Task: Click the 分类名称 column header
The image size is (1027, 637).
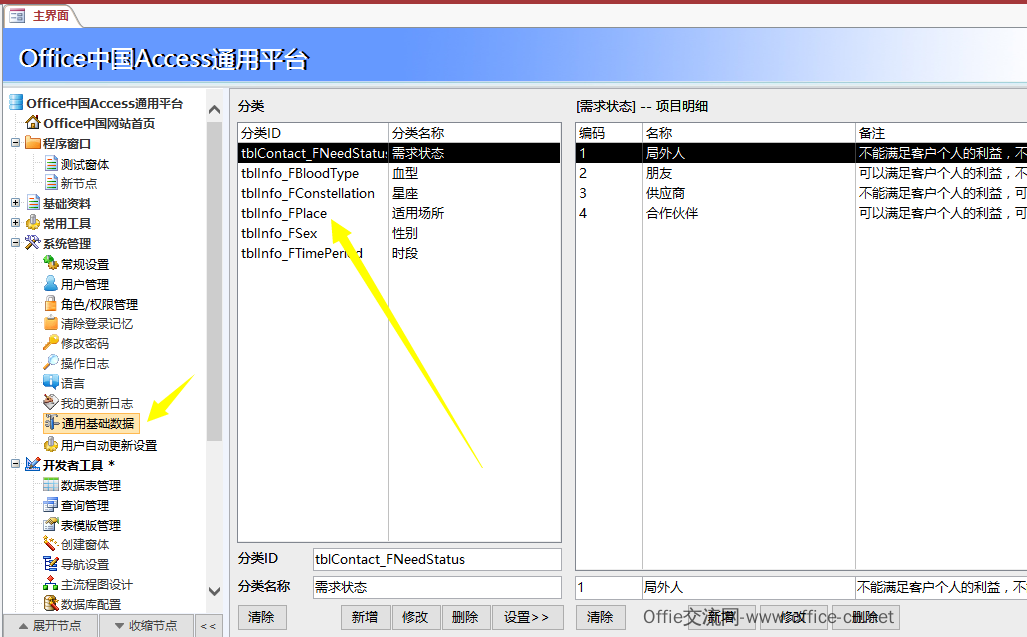Action: pos(475,133)
